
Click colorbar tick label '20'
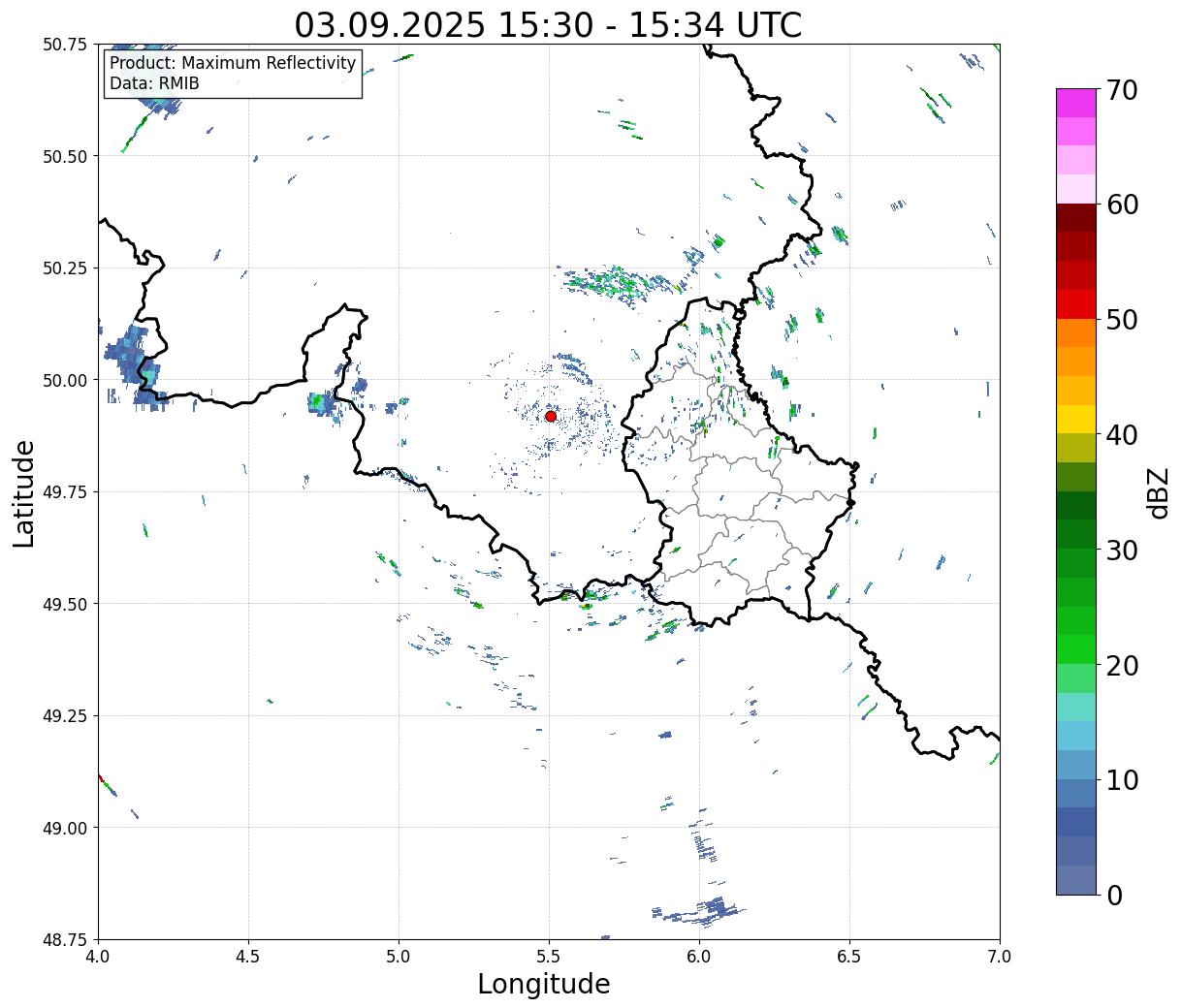click(1121, 665)
